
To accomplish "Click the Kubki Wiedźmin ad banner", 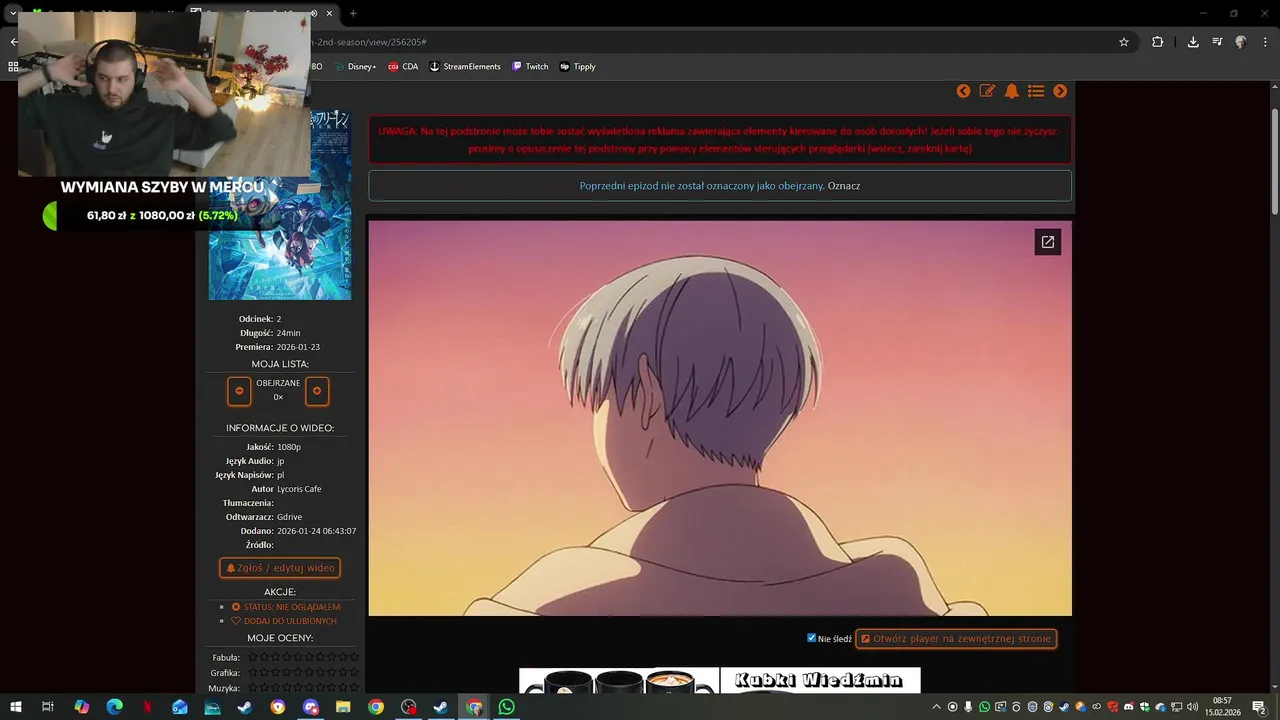I will click(x=720, y=680).
